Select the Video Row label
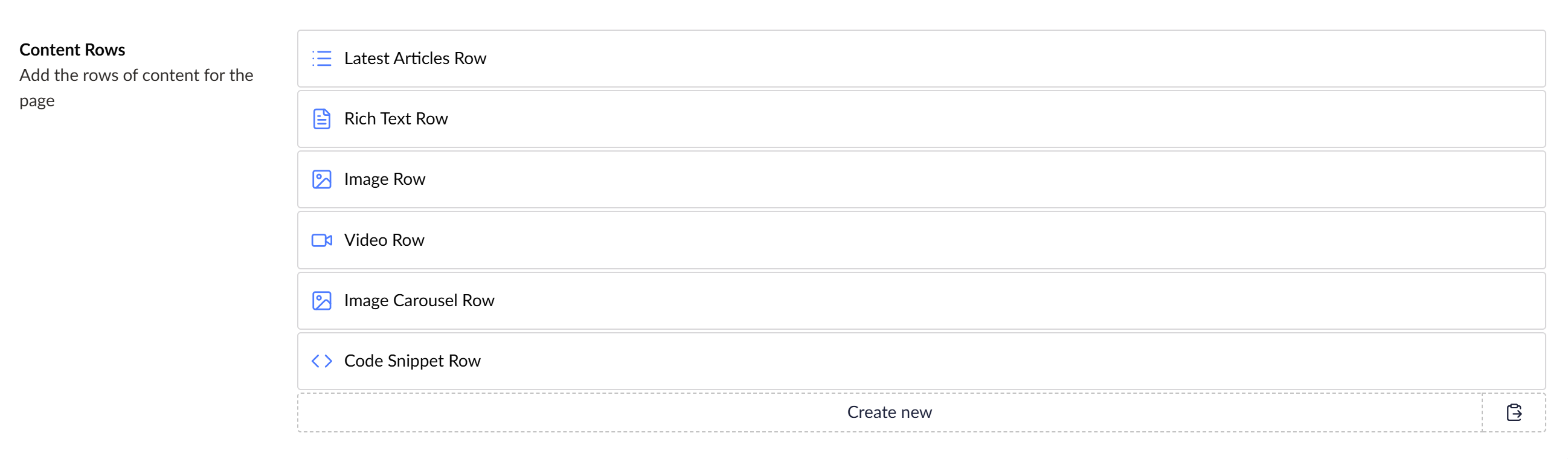1568x459 pixels. pyautogui.click(x=384, y=240)
